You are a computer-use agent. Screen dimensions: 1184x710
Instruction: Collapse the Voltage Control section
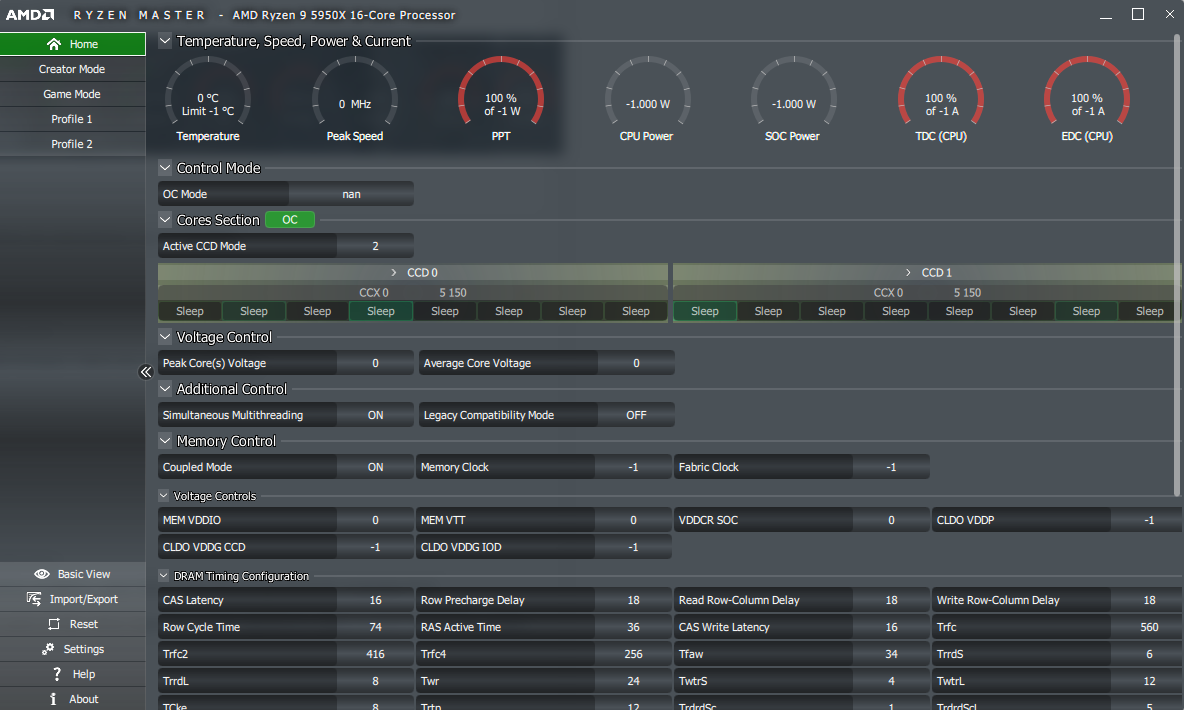165,337
